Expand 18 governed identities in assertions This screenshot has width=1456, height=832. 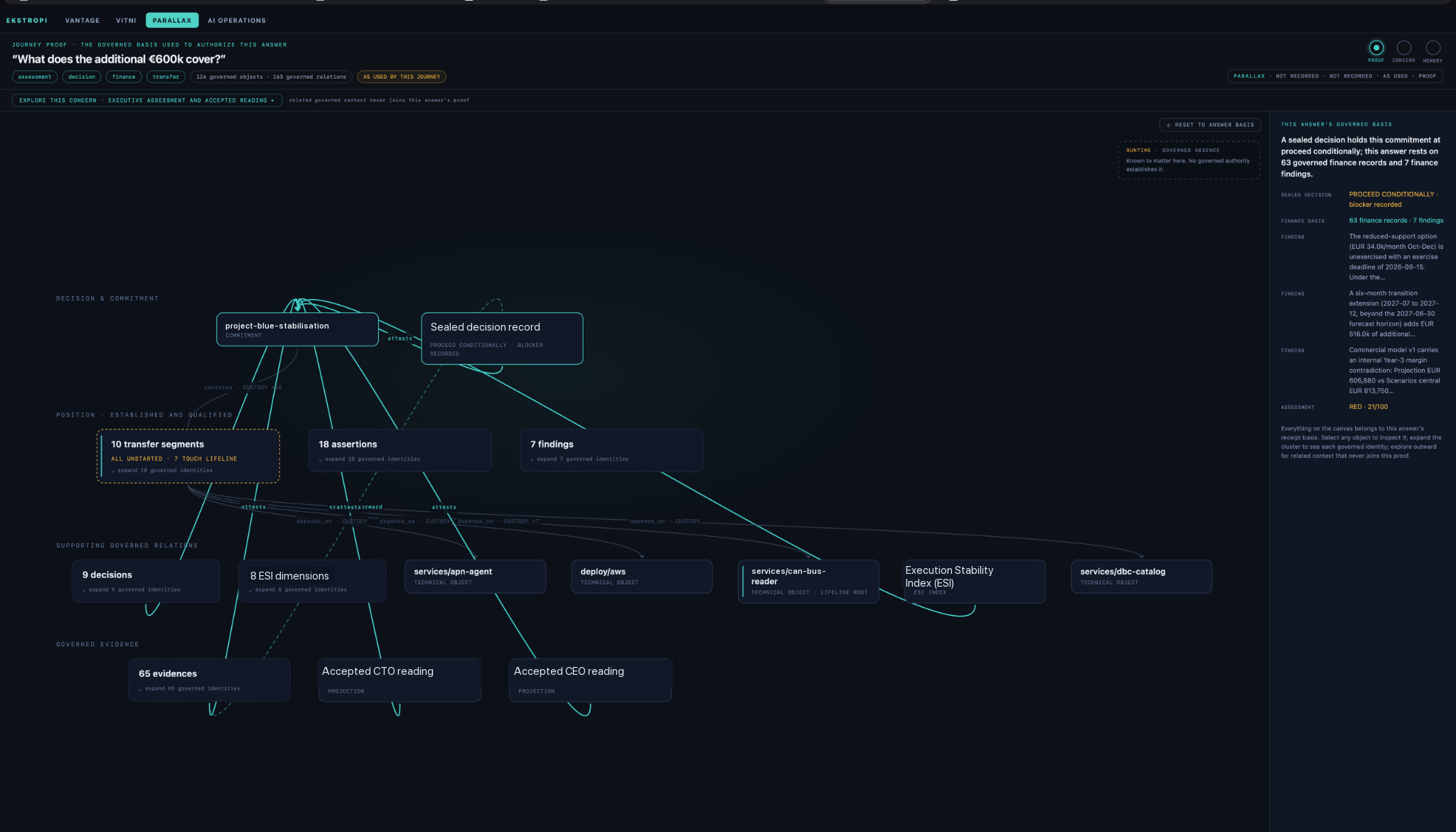370,459
